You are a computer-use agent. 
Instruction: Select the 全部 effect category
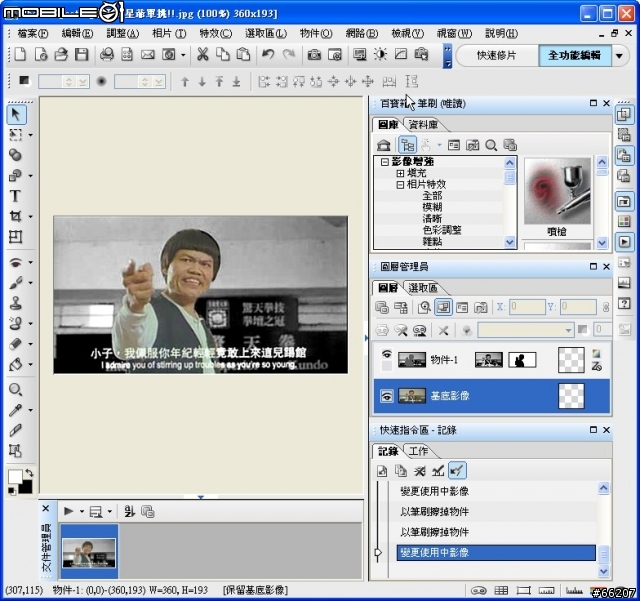pos(432,196)
